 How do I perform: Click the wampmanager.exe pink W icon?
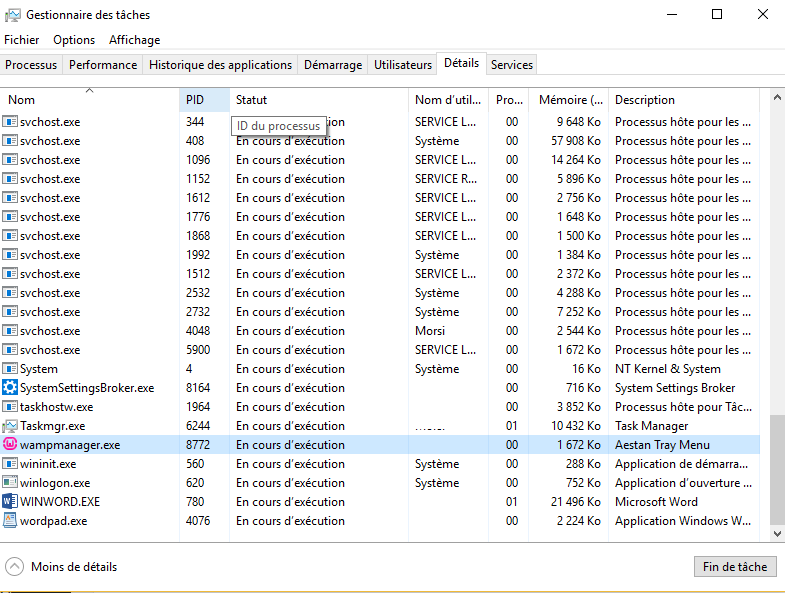[x=10, y=444]
